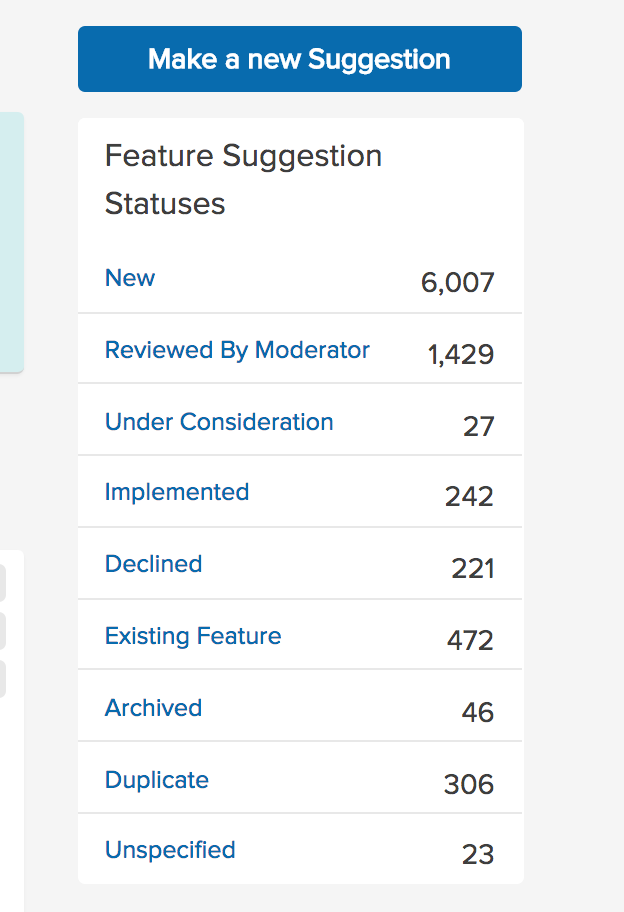View Archived suggestions
The height and width of the screenshot is (912, 624).
pos(153,708)
